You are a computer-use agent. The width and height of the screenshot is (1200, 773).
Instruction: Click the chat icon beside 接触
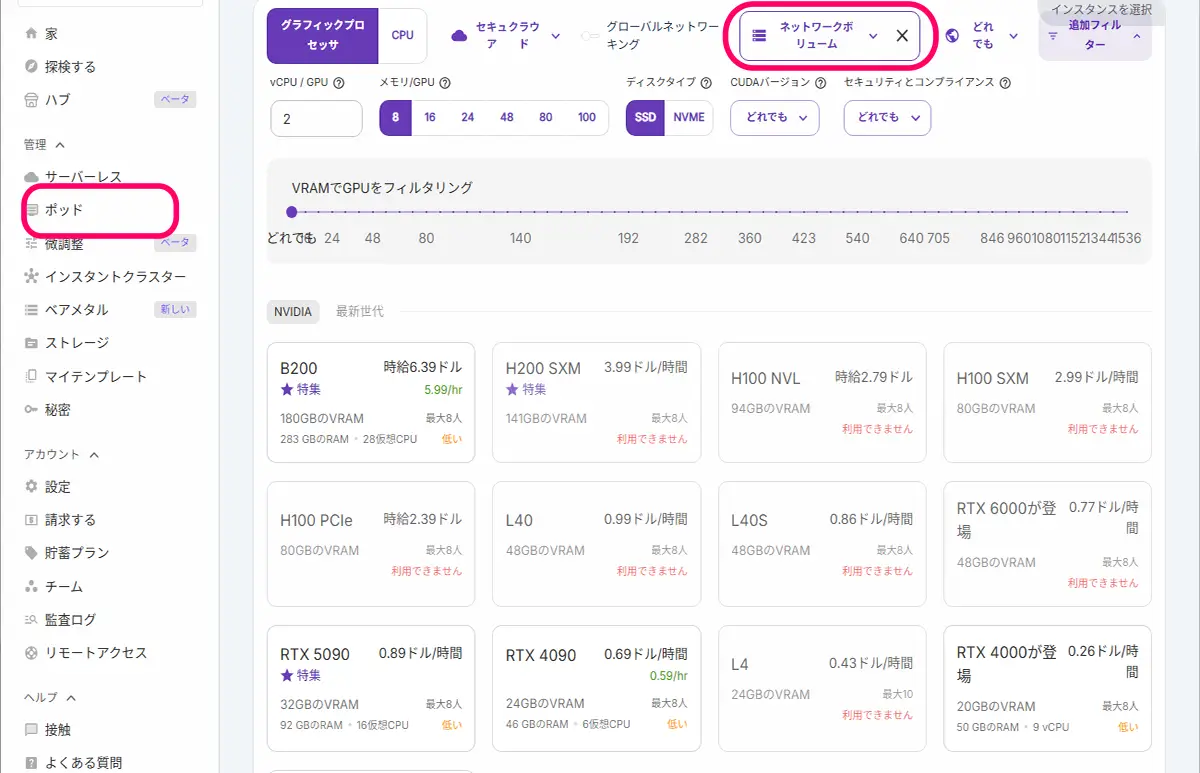coord(31,730)
